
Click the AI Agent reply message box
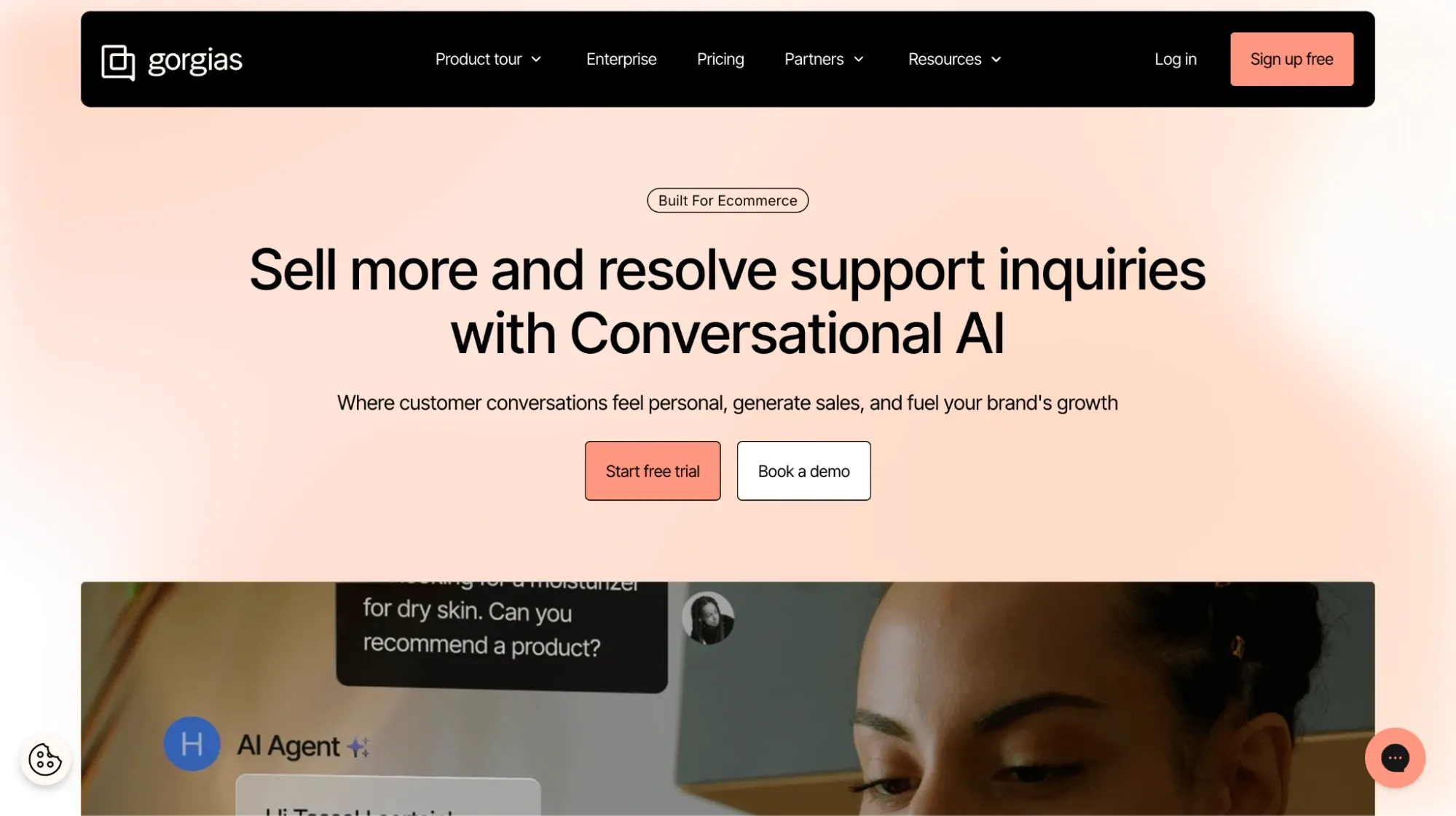(x=388, y=796)
